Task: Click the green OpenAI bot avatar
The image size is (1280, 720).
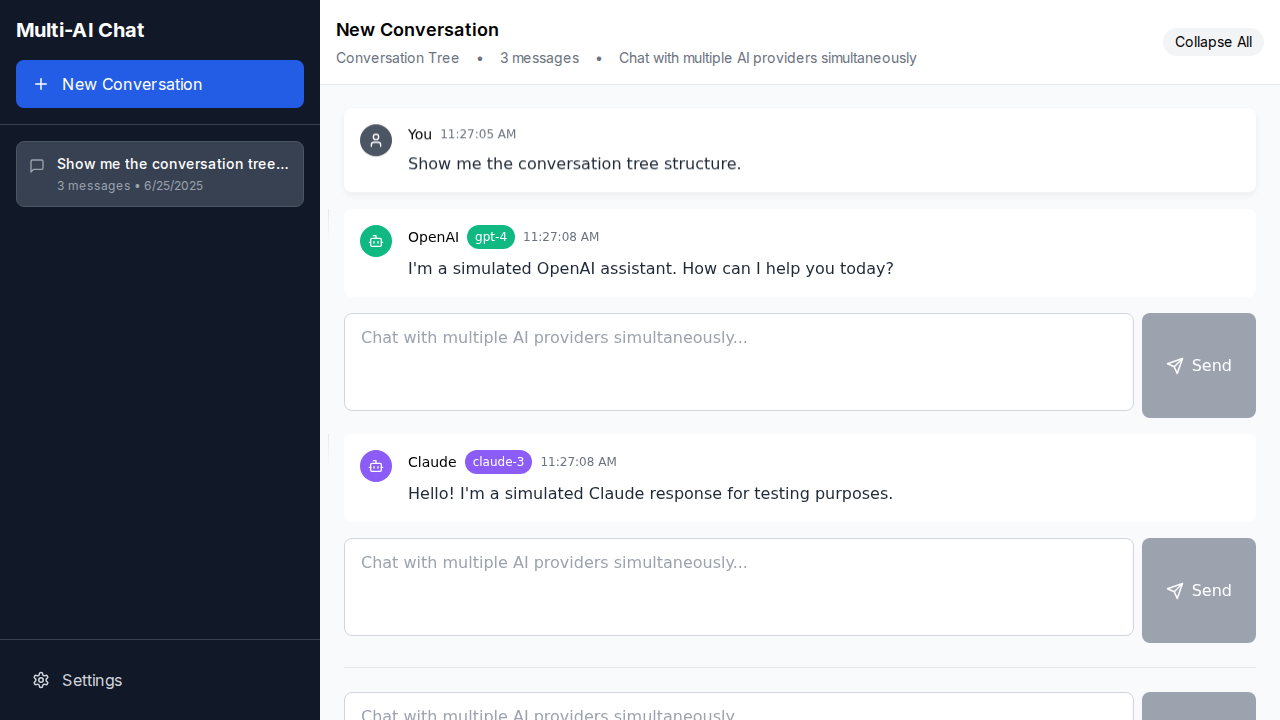Action: click(x=376, y=241)
